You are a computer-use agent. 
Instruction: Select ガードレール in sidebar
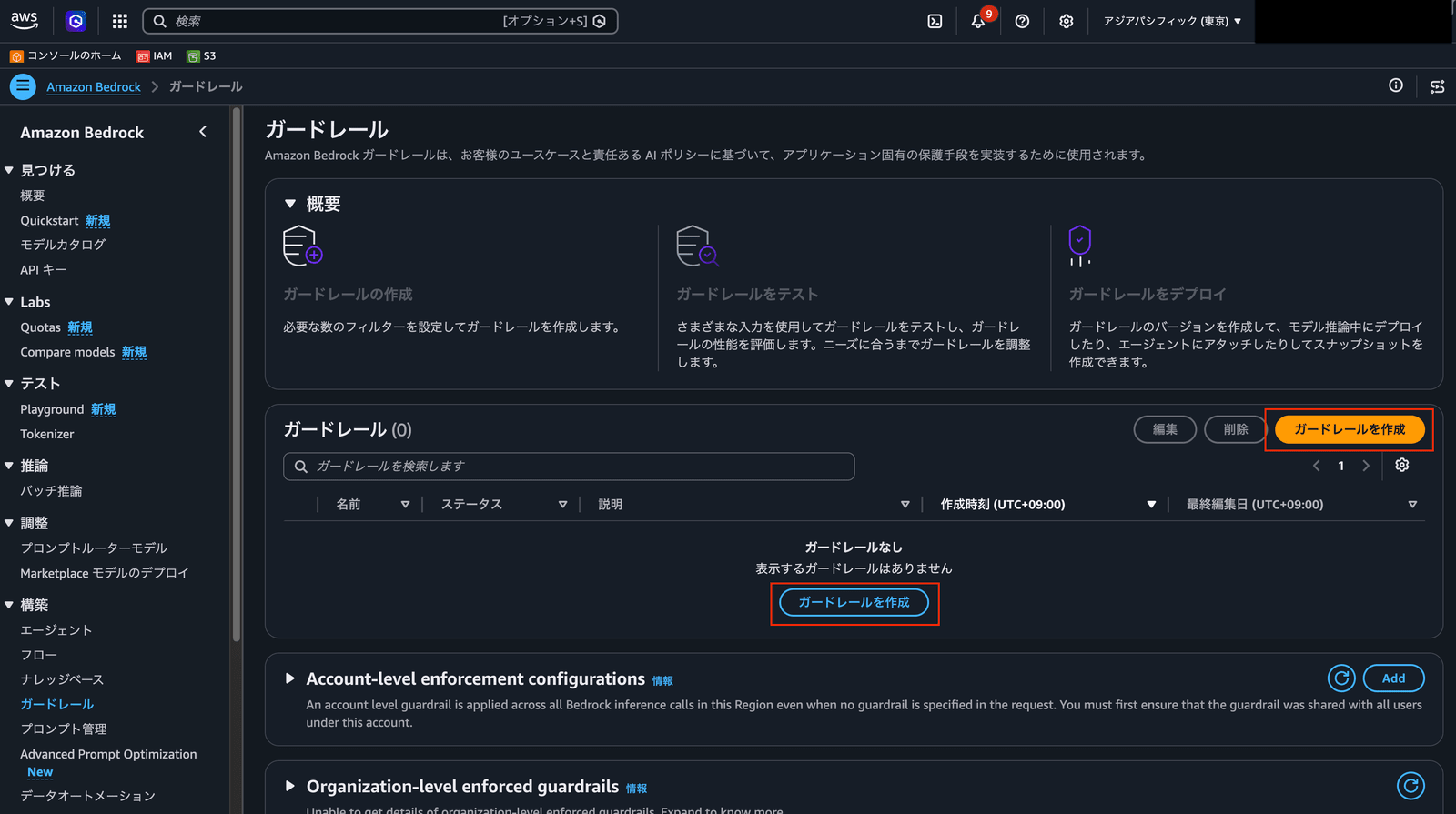(57, 704)
